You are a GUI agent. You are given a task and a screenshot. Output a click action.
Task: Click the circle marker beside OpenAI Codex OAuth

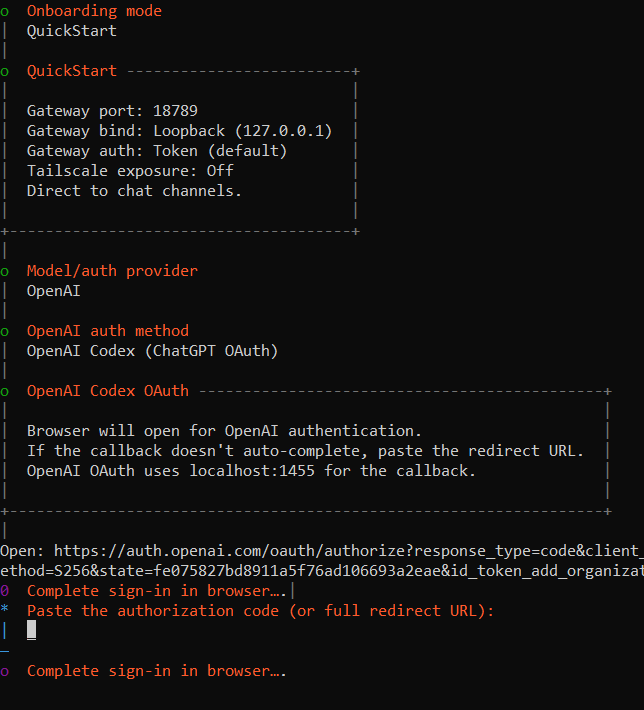tap(5, 391)
